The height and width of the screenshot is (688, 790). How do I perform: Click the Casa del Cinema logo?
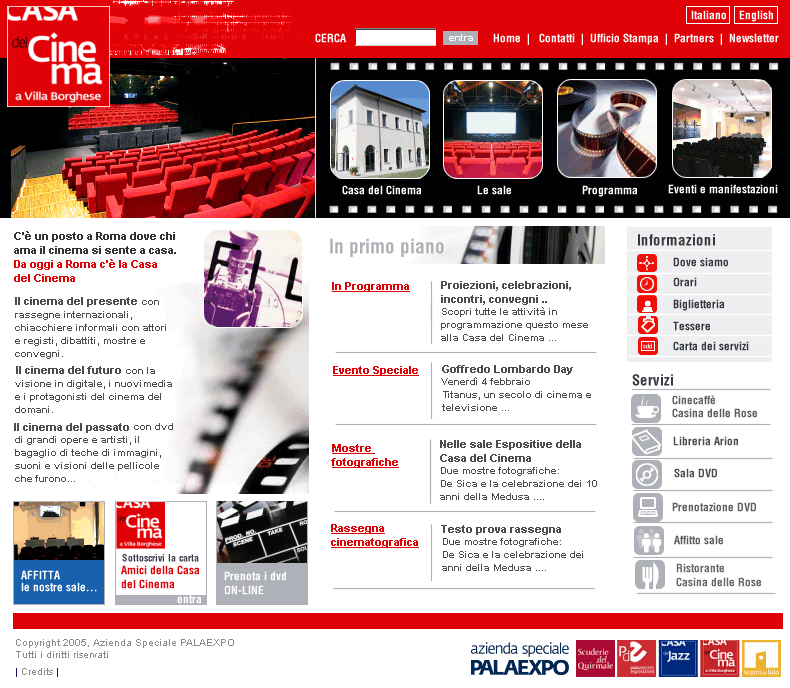[x=58, y=56]
